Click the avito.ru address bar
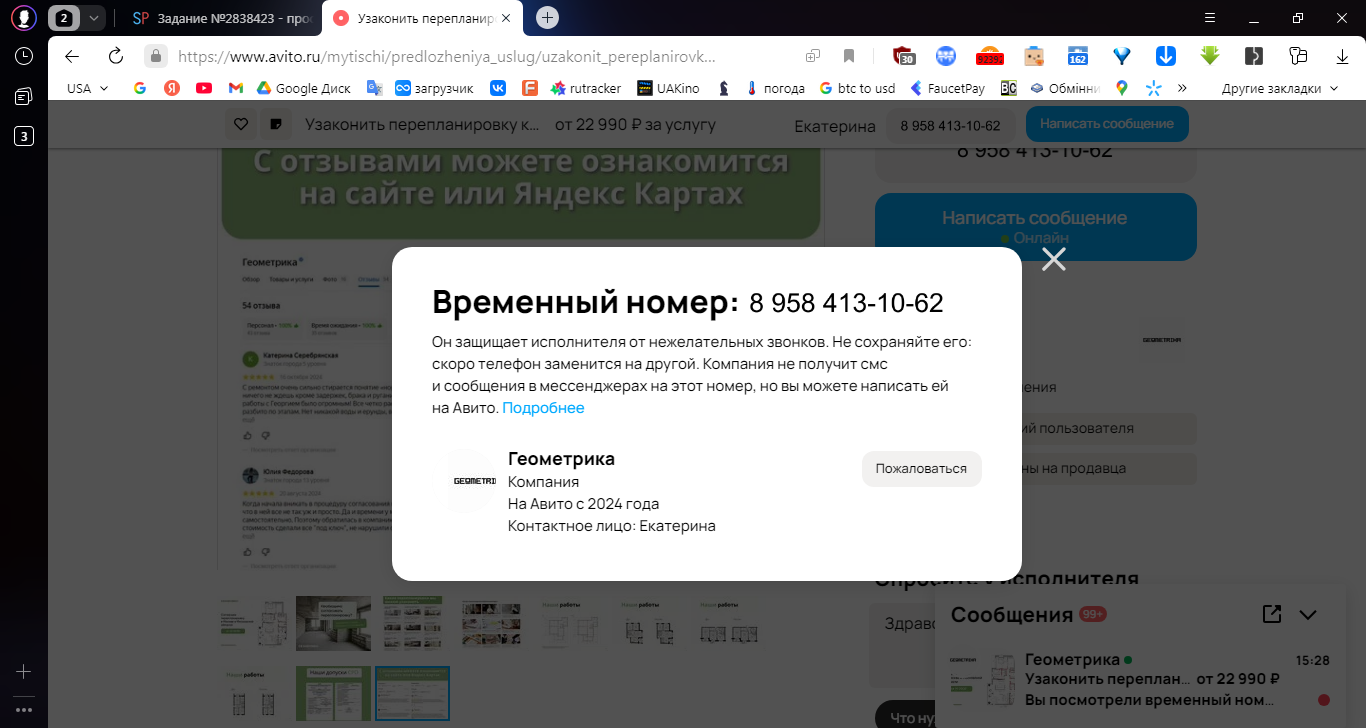Image resolution: width=1366 pixels, height=728 pixels. (x=447, y=57)
